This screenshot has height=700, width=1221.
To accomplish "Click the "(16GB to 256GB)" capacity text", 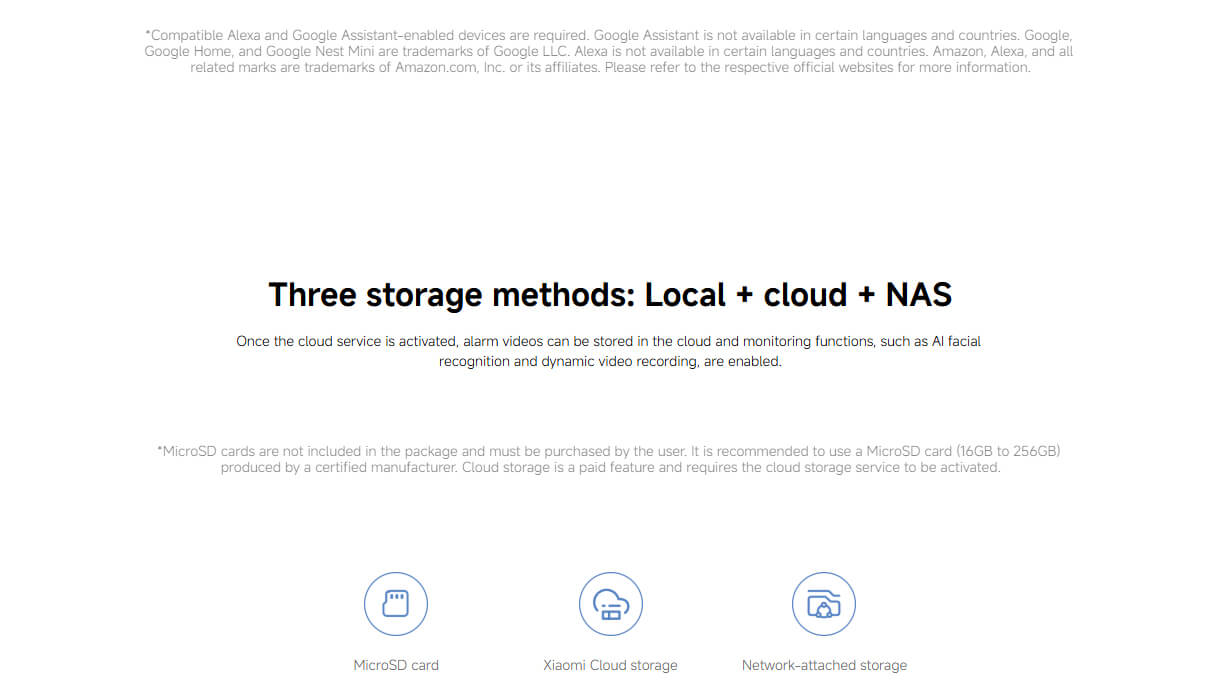I will coord(1007,451).
